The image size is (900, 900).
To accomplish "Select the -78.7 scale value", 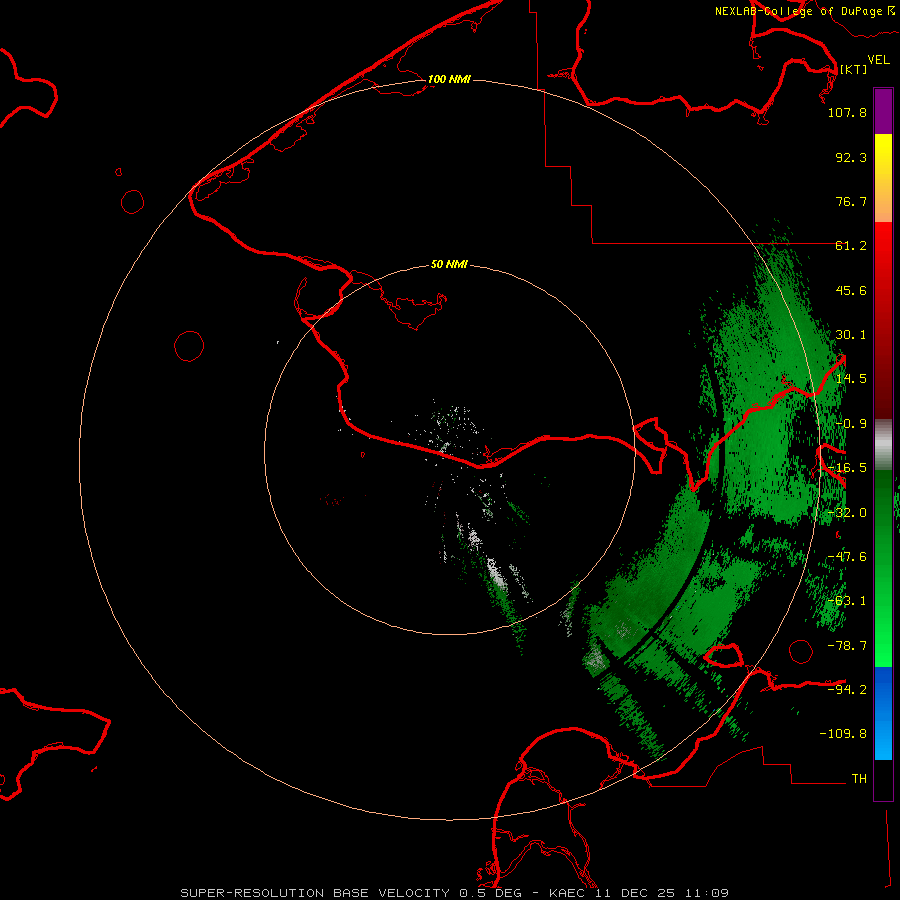I will coord(847,646).
